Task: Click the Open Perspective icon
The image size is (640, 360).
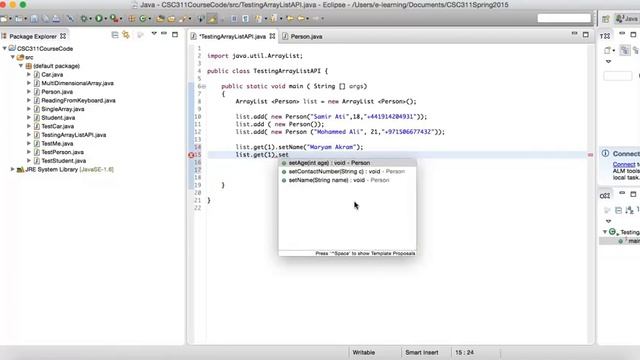Action: click(x=606, y=19)
